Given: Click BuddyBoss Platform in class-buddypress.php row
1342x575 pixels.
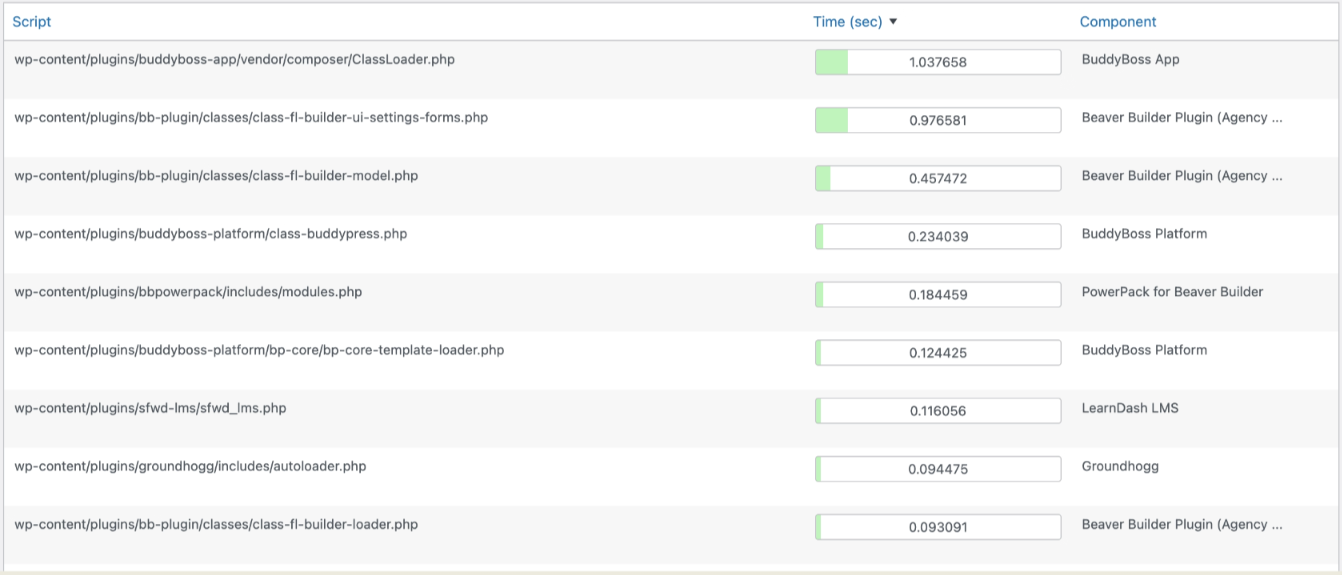Looking at the screenshot, I should point(1144,234).
